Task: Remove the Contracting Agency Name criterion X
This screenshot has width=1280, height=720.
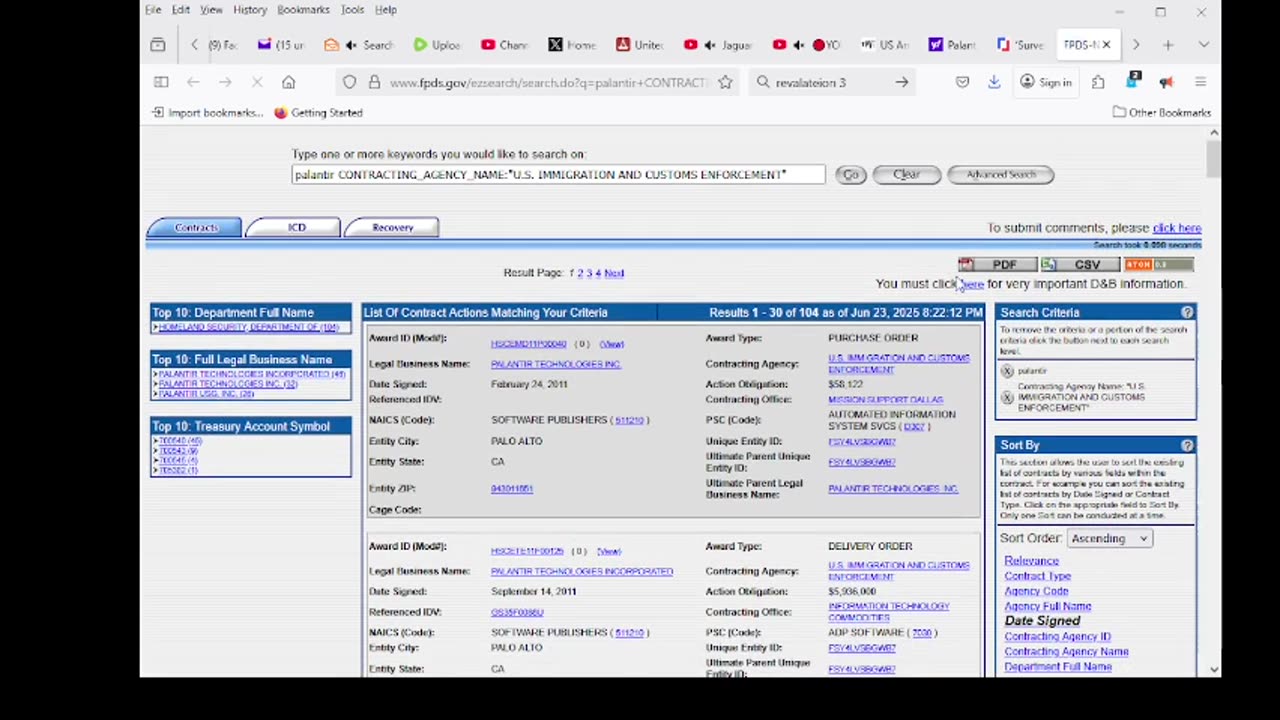Action: (x=1007, y=397)
